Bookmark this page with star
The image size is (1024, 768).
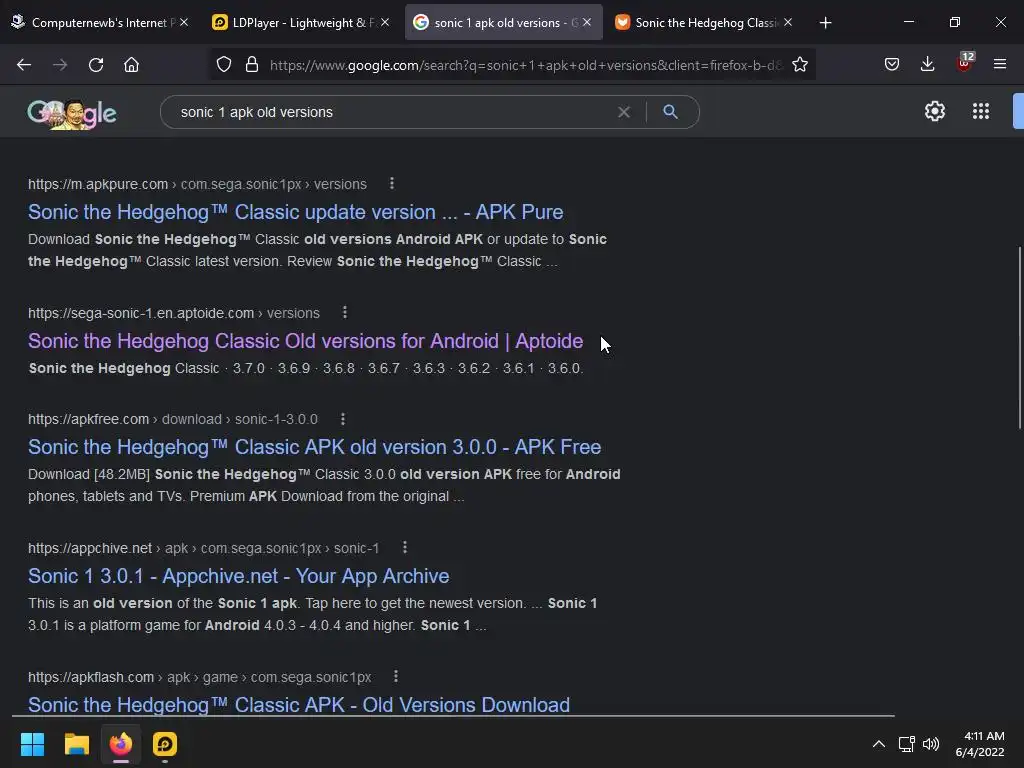[x=800, y=65]
